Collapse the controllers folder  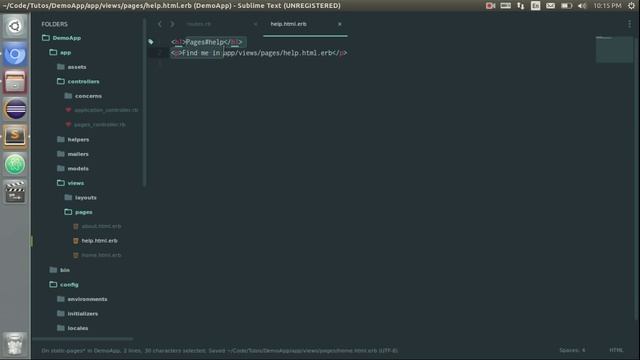click(78, 82)
